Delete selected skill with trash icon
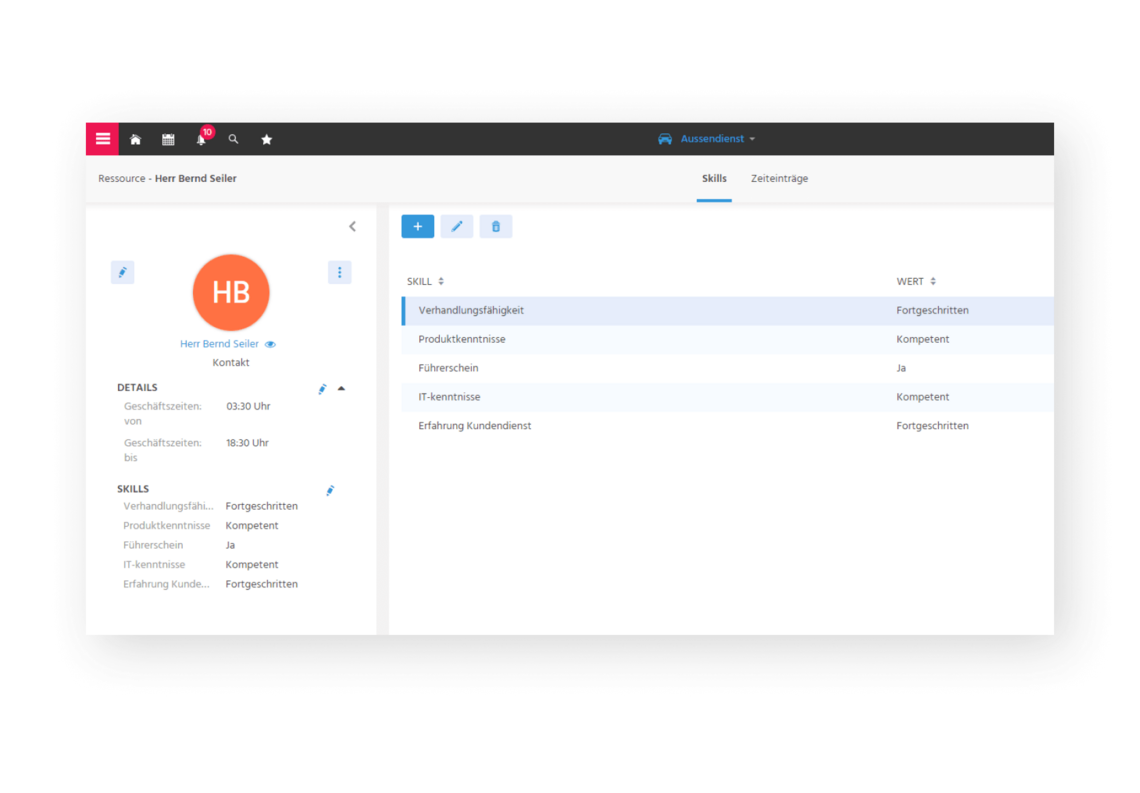The width and height of the screenshot is (1140, 793). click(496, 227)
